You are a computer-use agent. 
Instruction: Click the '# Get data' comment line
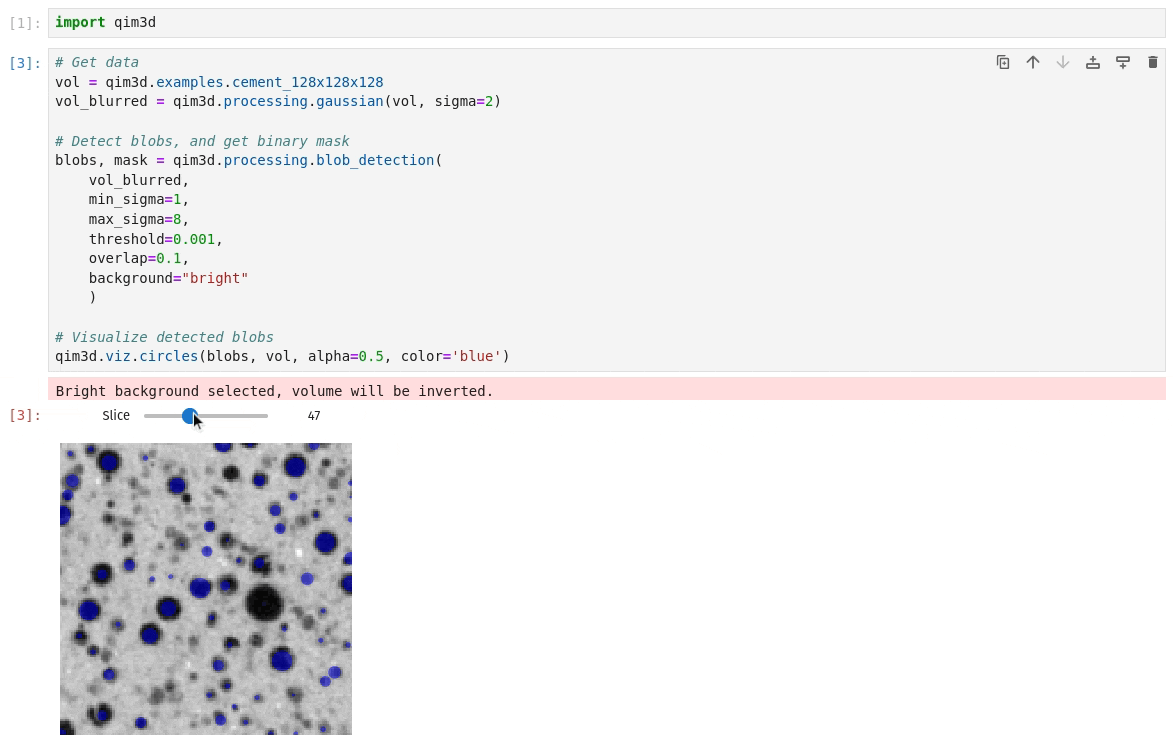pos(96,62)
